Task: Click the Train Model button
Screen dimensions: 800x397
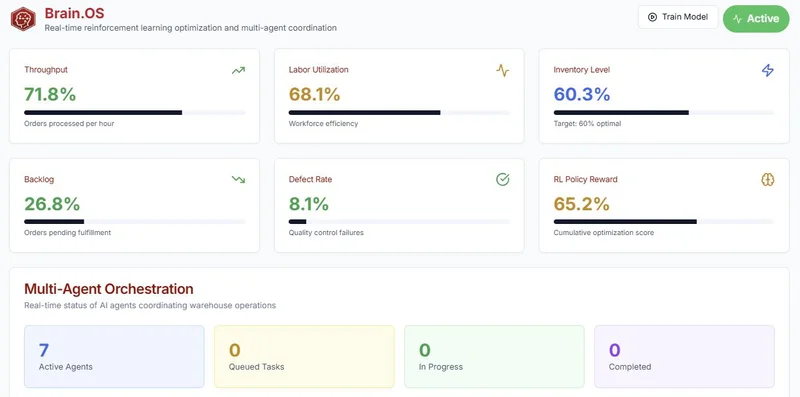Action: pos(678,17)
